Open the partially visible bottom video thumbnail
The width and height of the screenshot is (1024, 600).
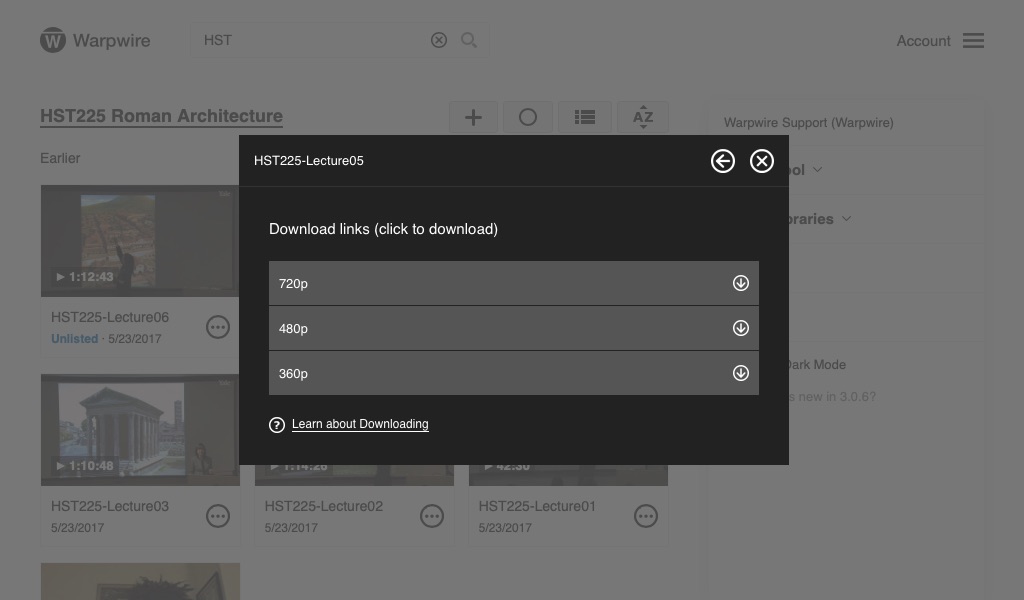coord(140,581)
